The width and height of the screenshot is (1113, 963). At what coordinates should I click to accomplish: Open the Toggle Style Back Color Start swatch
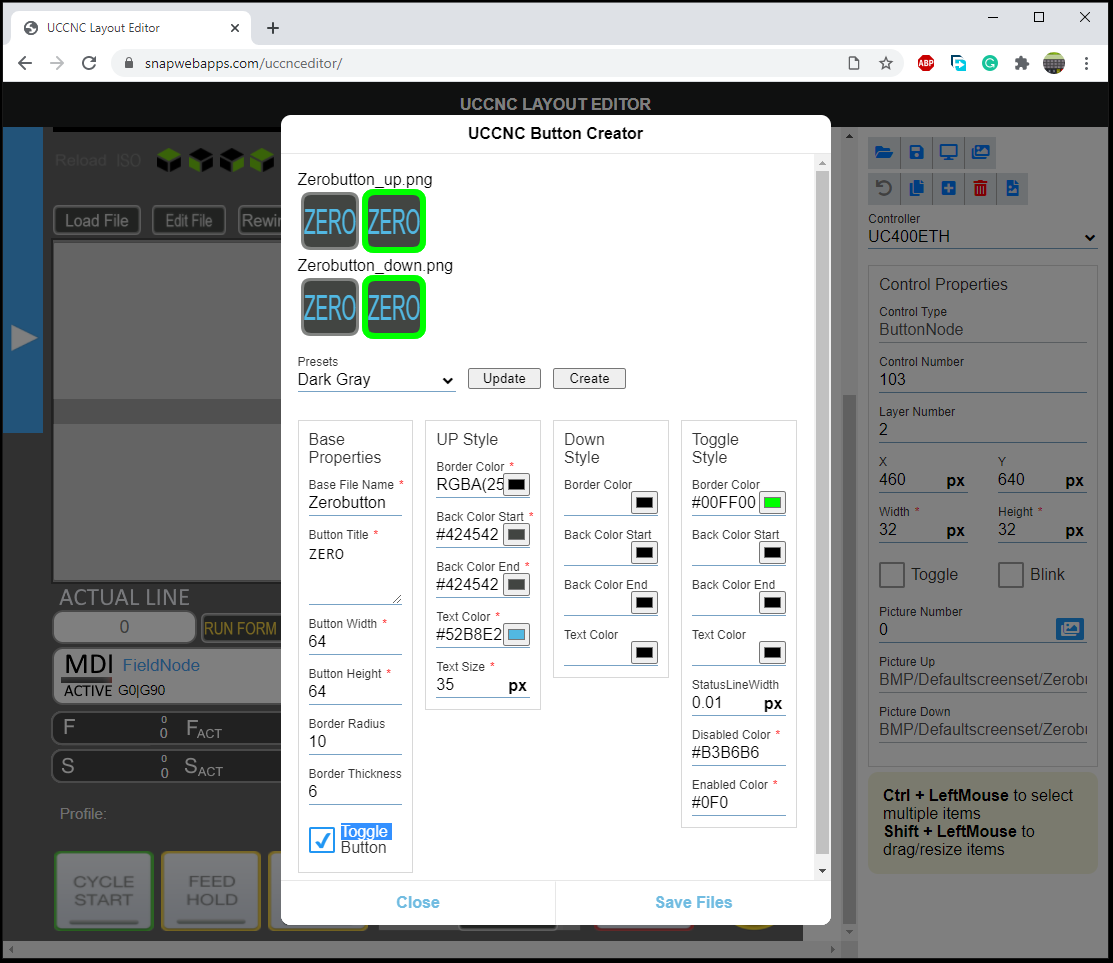772,553
